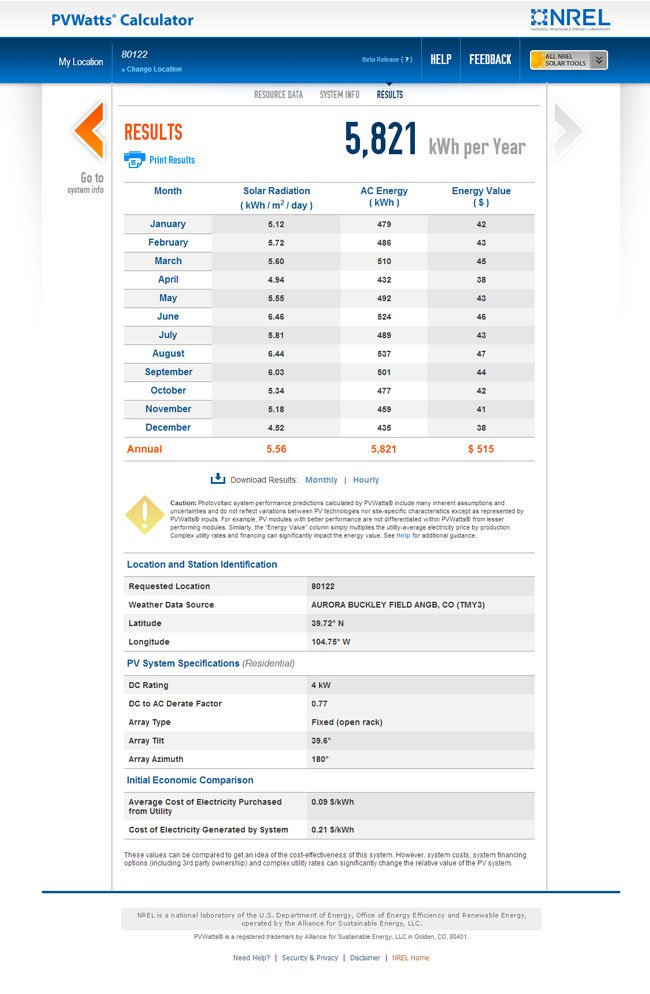
Task: Select the Results tab
Action: pos(390,95)
